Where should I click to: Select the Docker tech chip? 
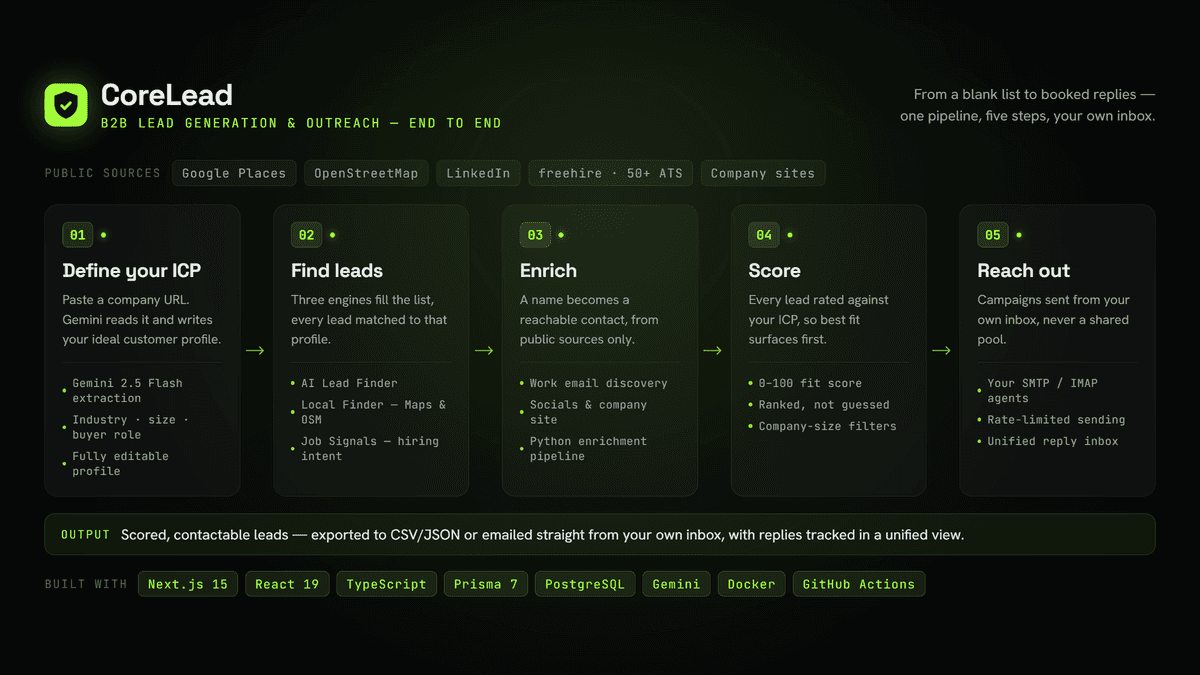tap(752, 584)
